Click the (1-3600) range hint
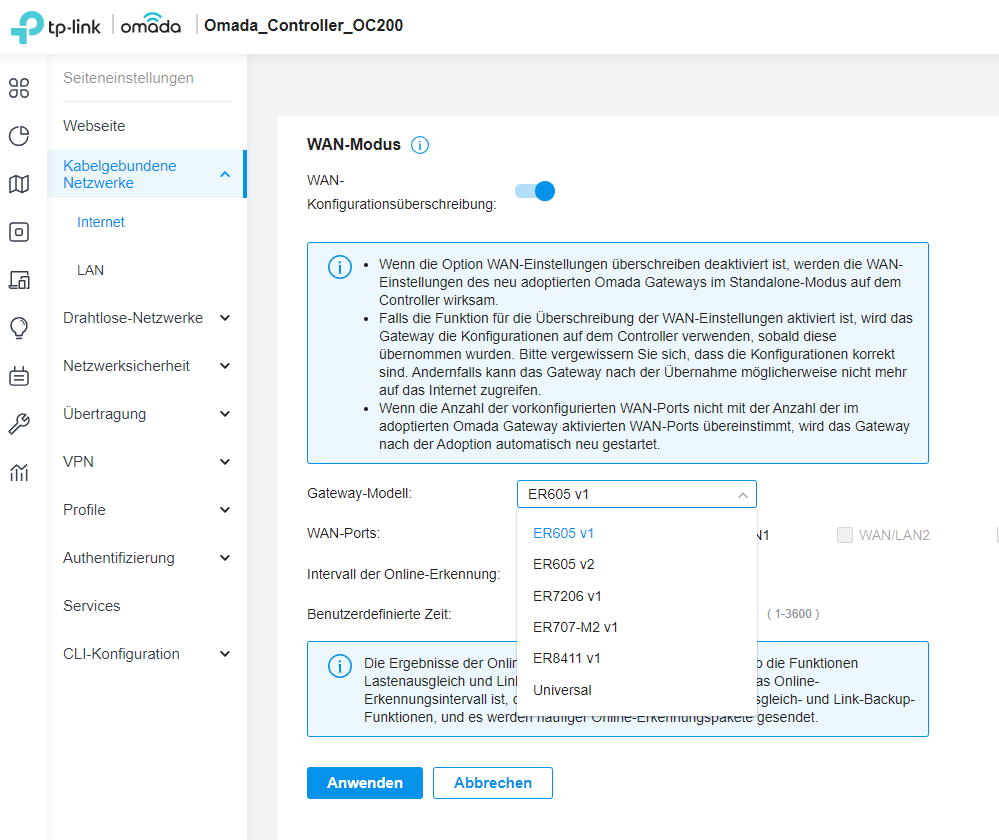 coord(793,614)
